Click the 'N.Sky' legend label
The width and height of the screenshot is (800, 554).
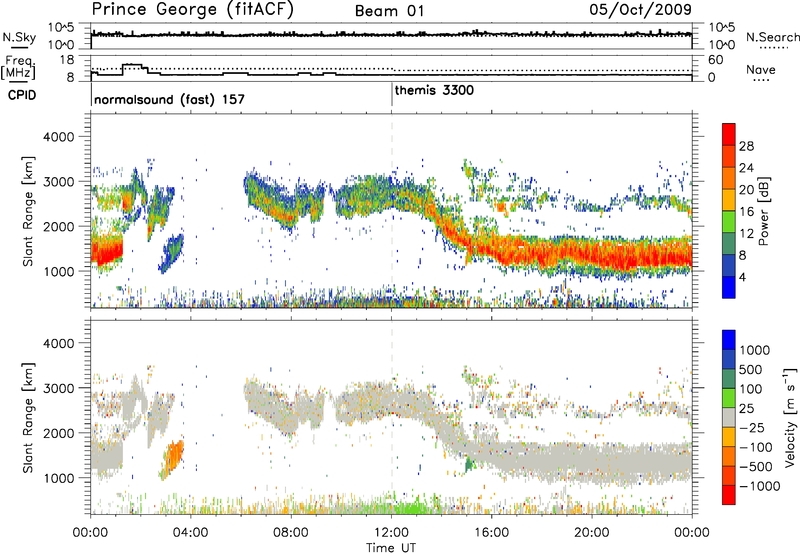[x=19, y=38]
